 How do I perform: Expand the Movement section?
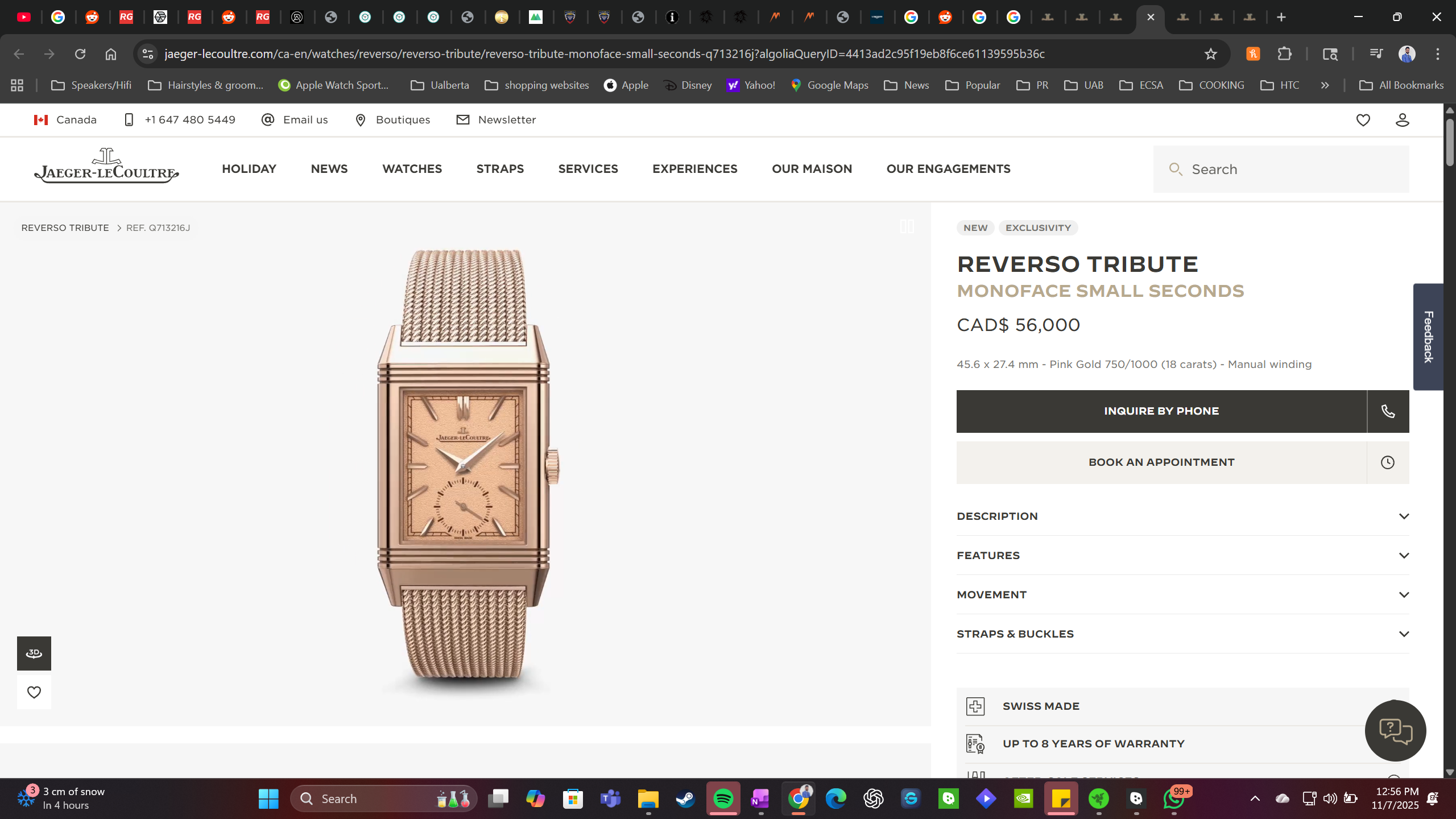coord(1183,595)
